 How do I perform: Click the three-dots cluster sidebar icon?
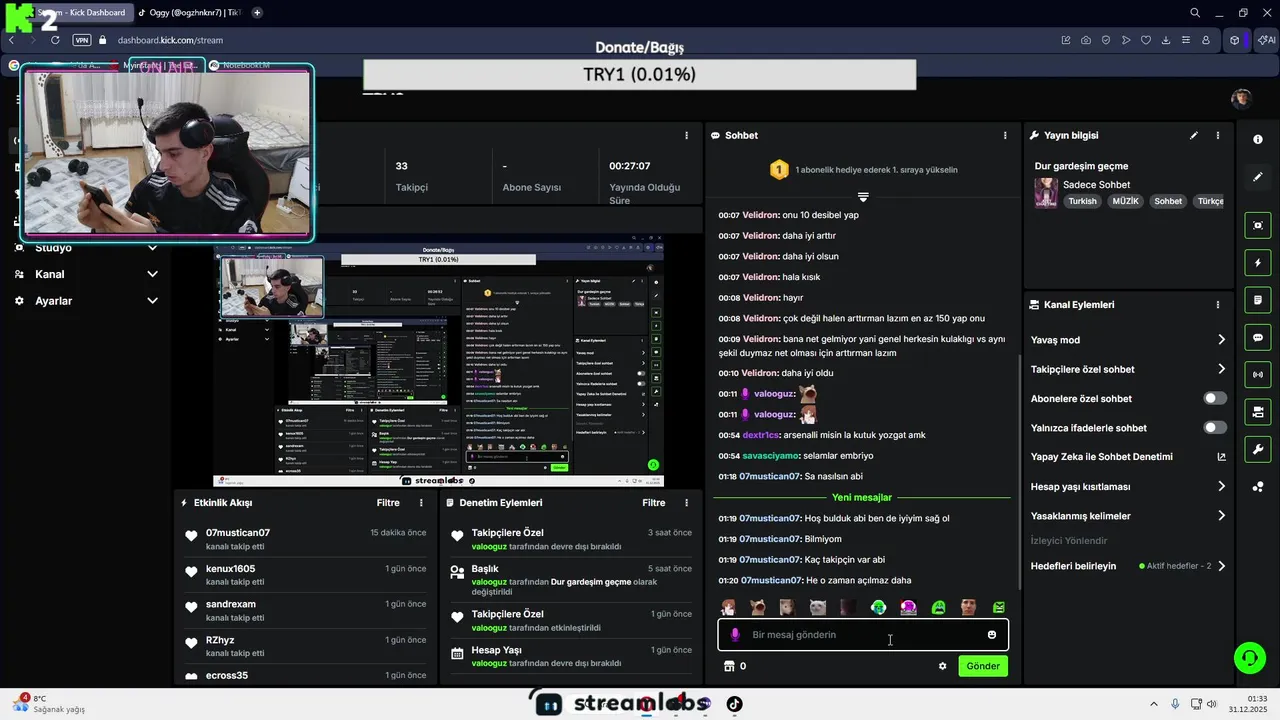pos(1258,487)
